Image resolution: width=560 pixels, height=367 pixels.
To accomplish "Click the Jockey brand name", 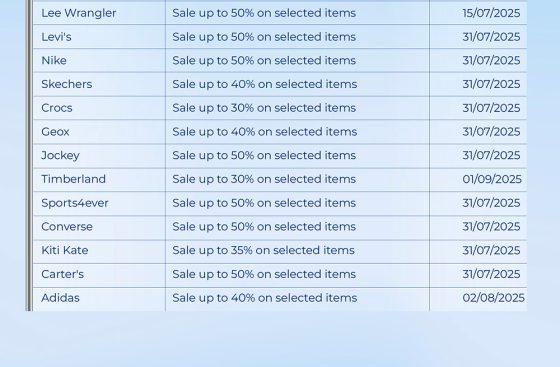I will 60,156.
